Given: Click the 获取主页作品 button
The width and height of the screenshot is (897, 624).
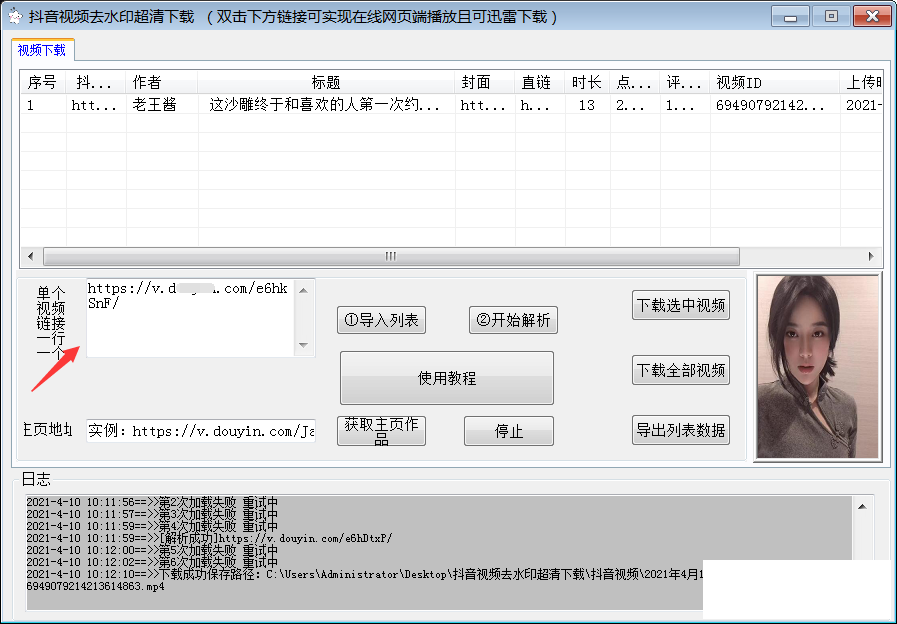Looking at the screenshot, I should (382, 431).
